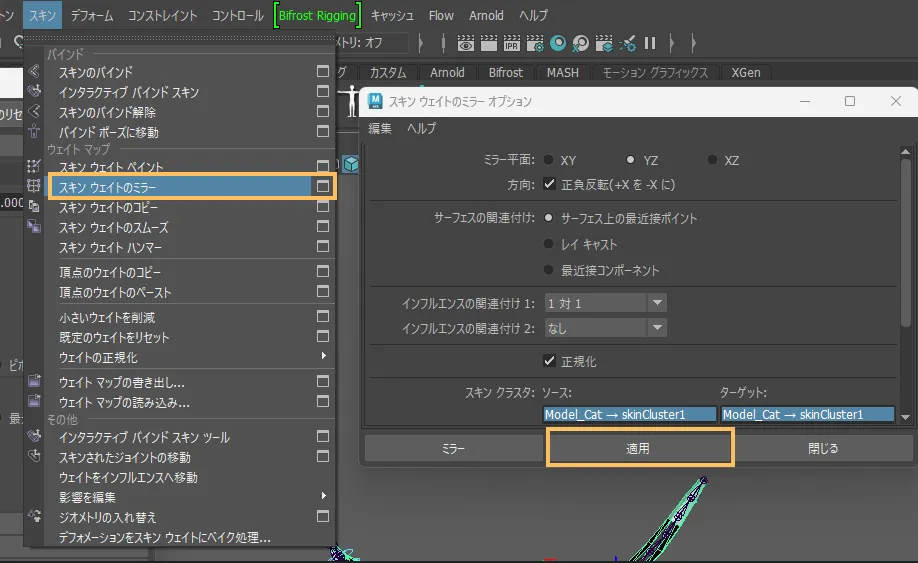Open the Render View window icon
The image size is (918, 563).
pyautogui.click(x=465, y=43)
